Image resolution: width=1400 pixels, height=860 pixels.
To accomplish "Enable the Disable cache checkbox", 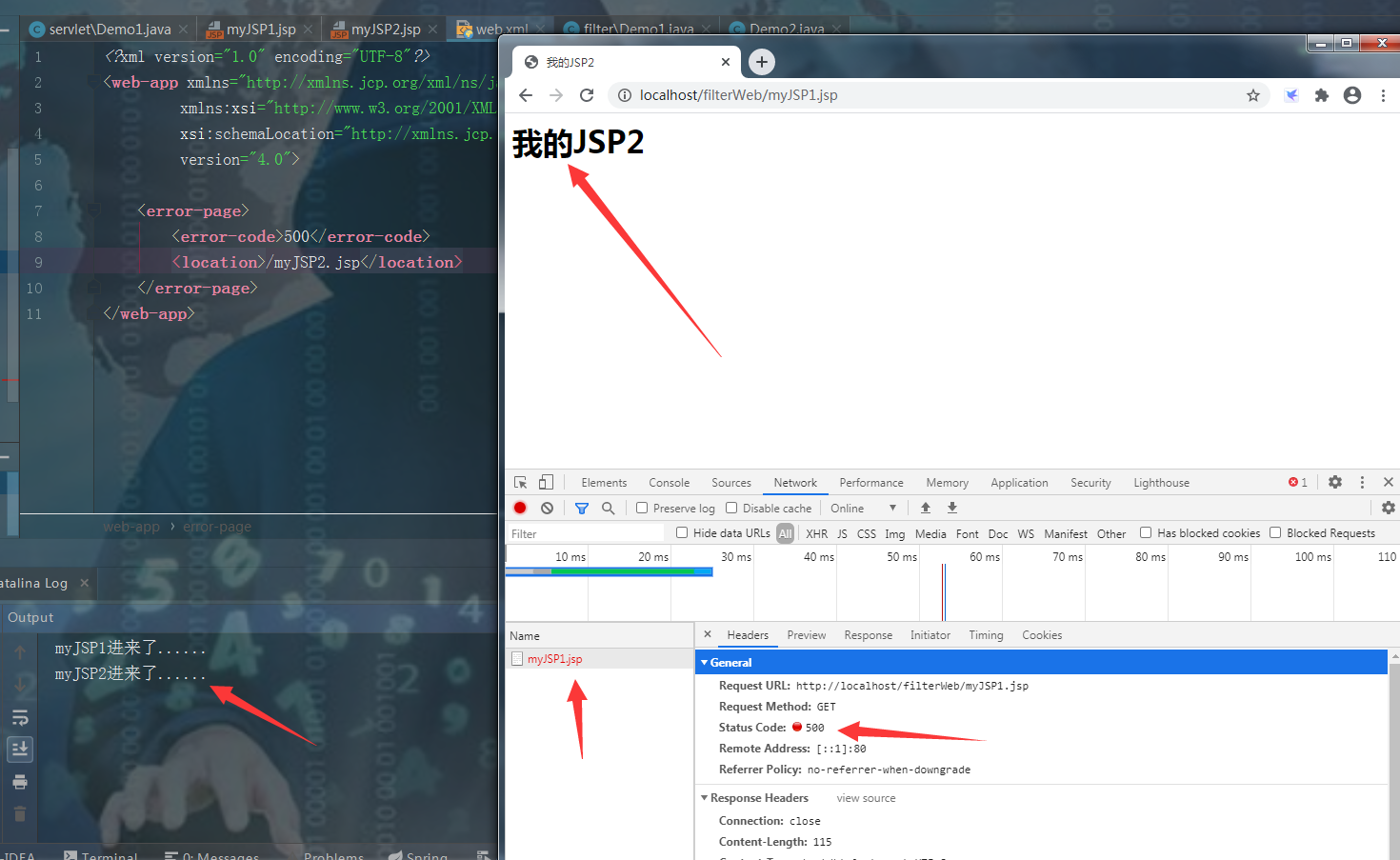I will 731,508.
